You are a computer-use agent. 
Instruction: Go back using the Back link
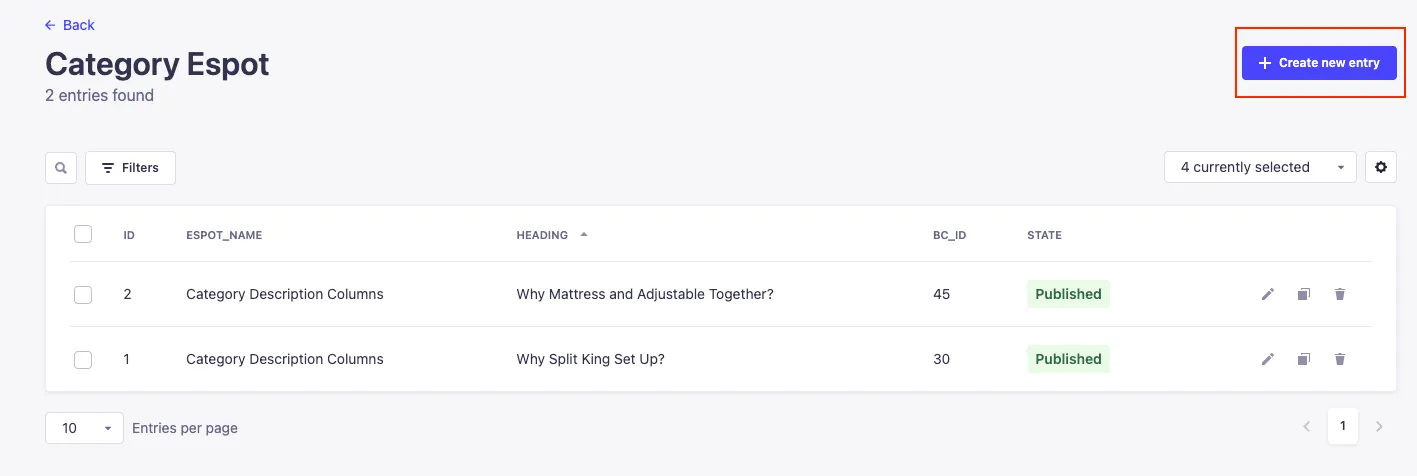(70, 25)
